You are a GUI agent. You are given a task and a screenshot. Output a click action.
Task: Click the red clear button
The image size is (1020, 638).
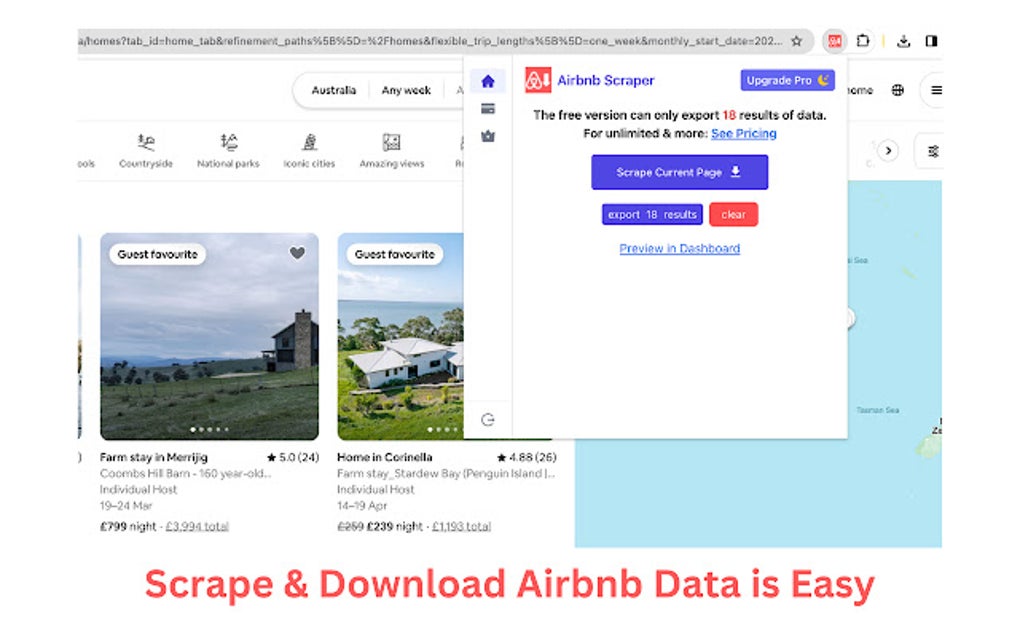tap(733, 215)
